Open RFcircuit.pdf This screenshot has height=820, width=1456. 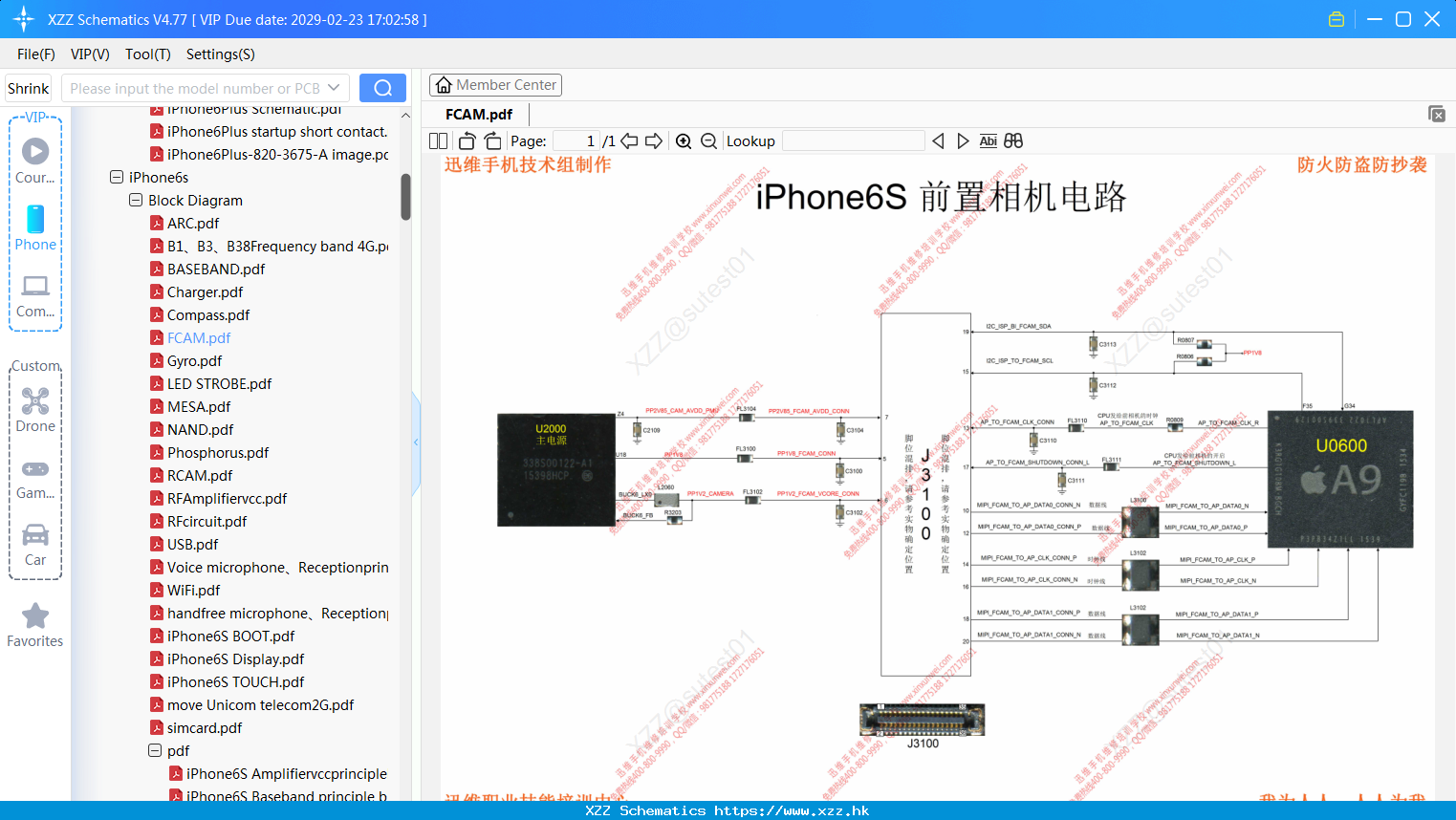[206, 521]
